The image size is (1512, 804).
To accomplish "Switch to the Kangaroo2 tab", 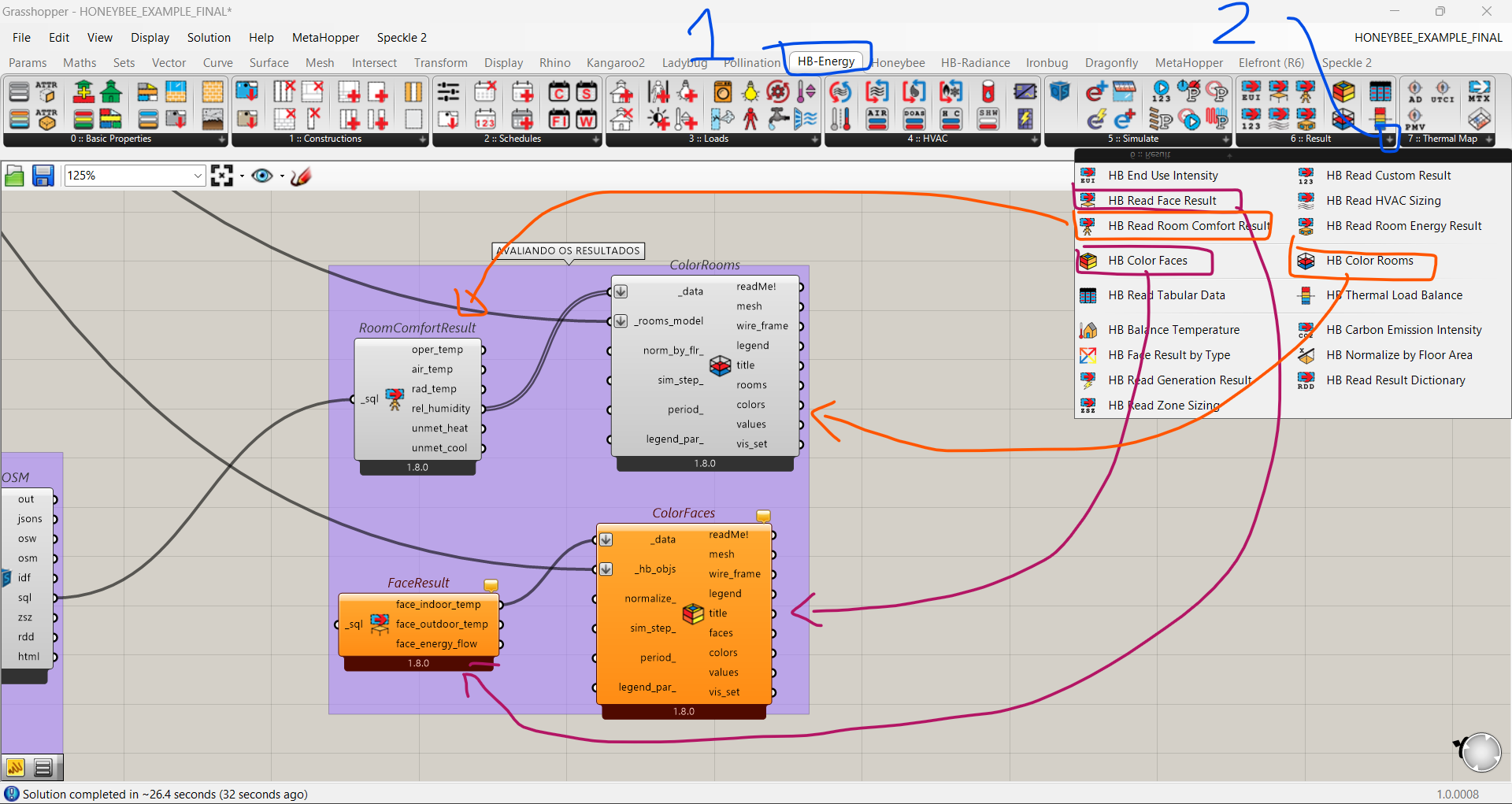I will click(615, 62).
